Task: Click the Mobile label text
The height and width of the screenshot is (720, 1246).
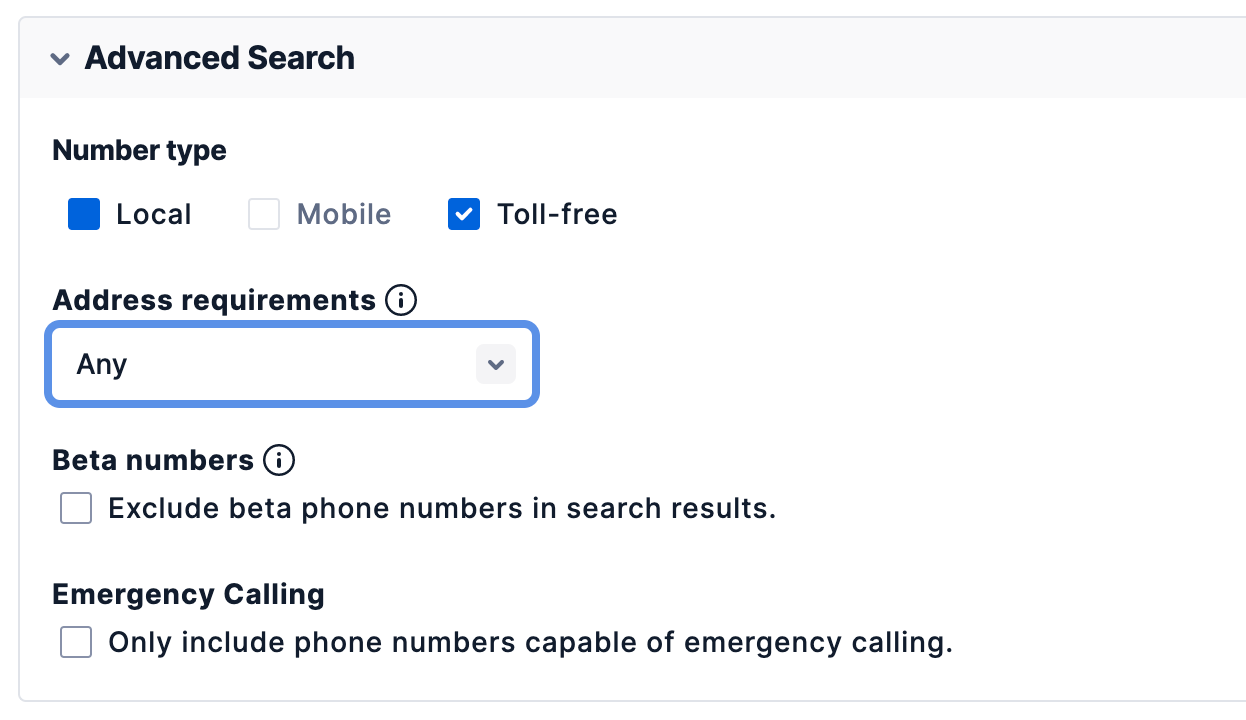Action: tap(344, 214)
